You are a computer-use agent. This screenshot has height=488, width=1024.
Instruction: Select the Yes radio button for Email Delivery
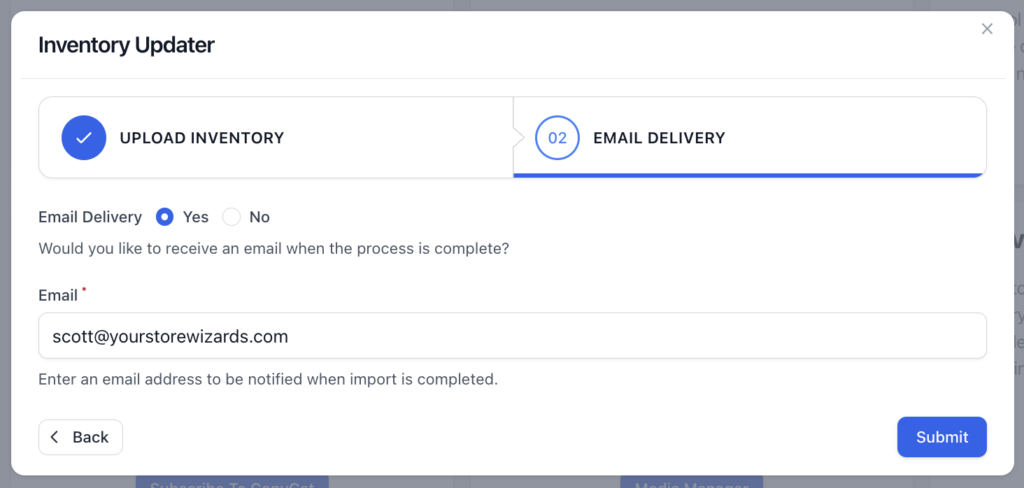165,217
